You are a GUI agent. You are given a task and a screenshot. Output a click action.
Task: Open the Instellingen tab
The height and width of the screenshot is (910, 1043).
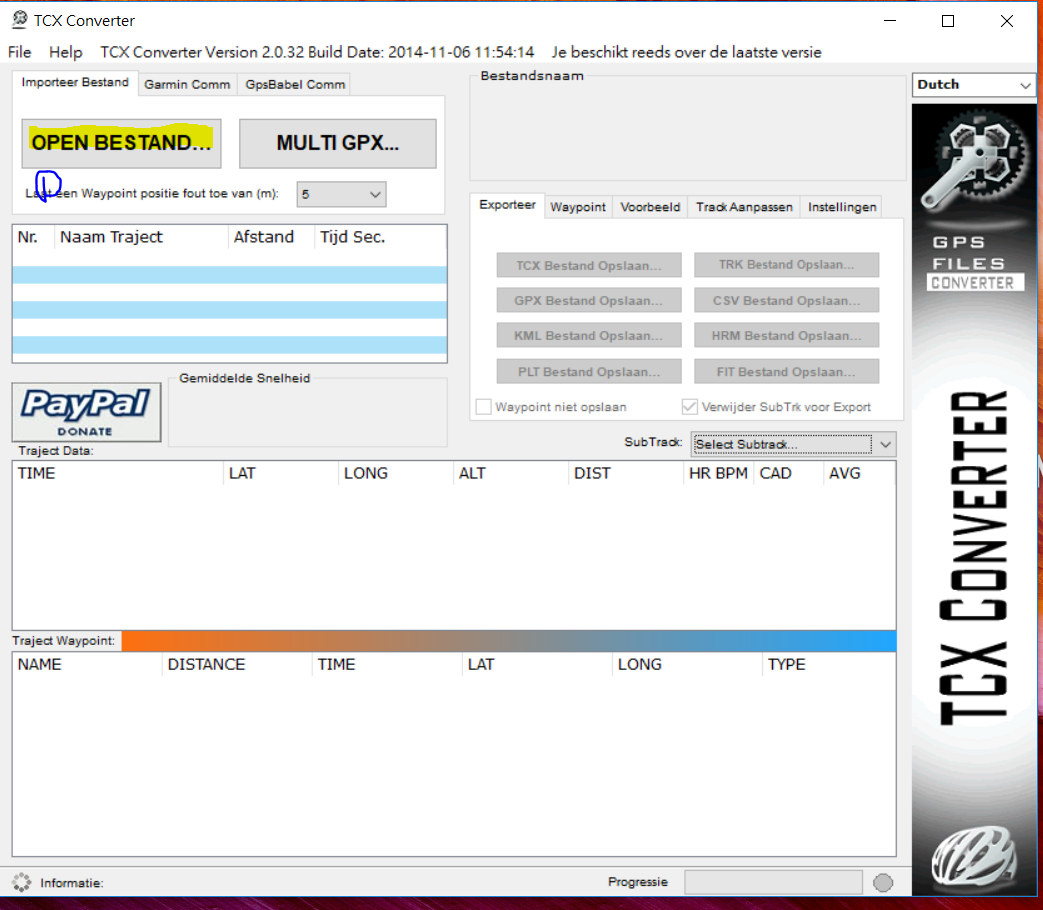point(841,207)
